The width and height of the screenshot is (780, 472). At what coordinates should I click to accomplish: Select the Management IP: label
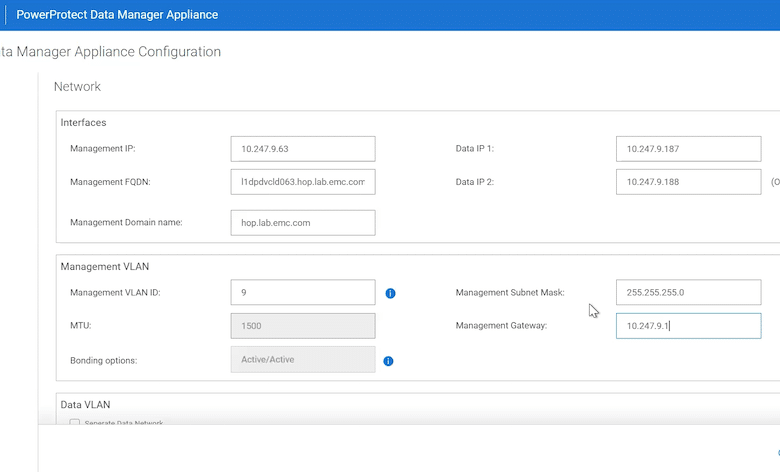[x=102, y=148]
